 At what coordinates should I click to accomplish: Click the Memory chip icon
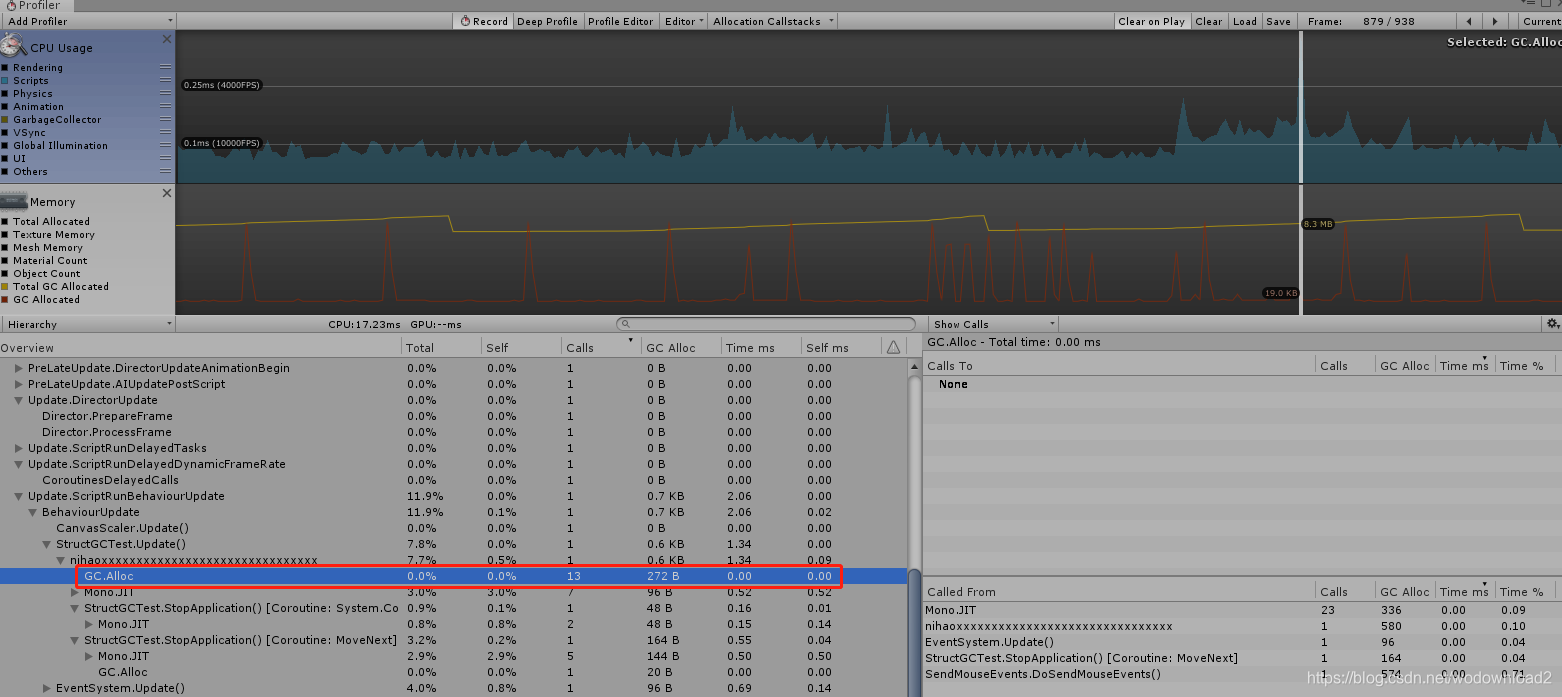pos(14,200)
